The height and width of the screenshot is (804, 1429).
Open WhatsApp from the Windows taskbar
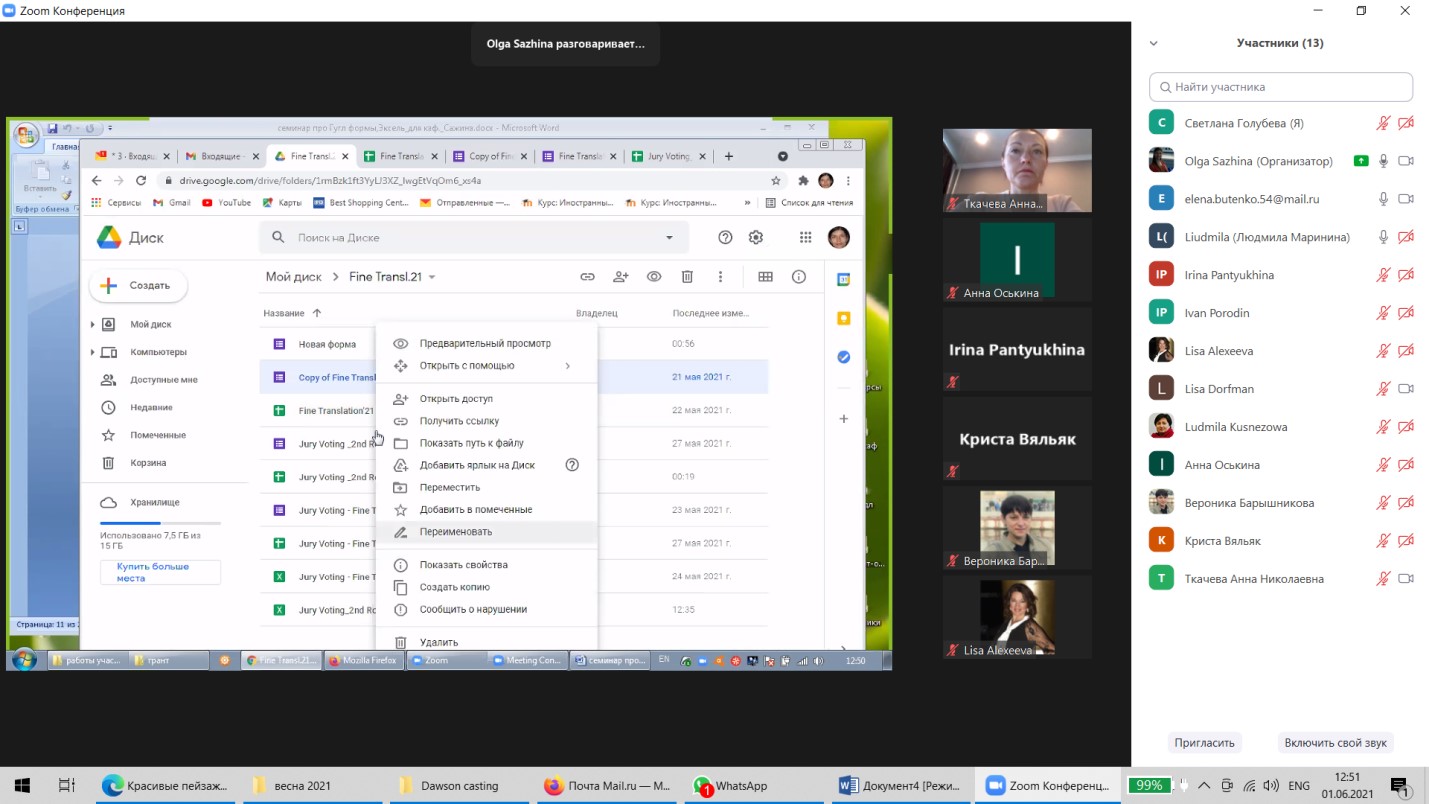(731, 786)
